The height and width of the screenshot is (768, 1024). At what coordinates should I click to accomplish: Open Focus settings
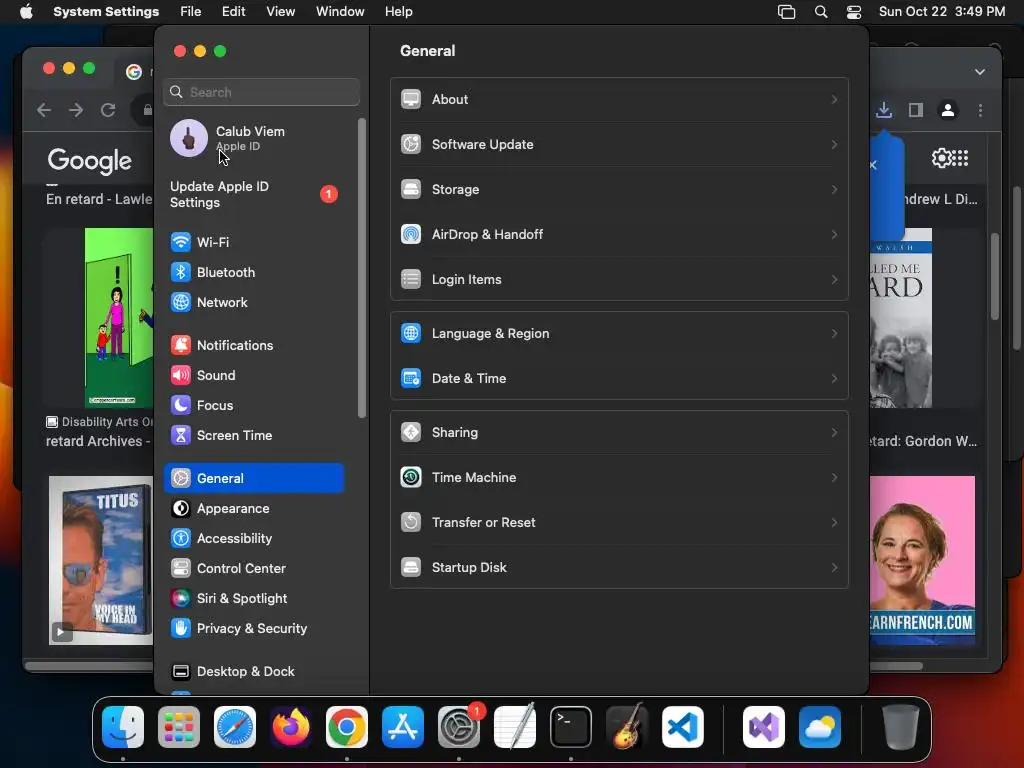tap(253, 406)
